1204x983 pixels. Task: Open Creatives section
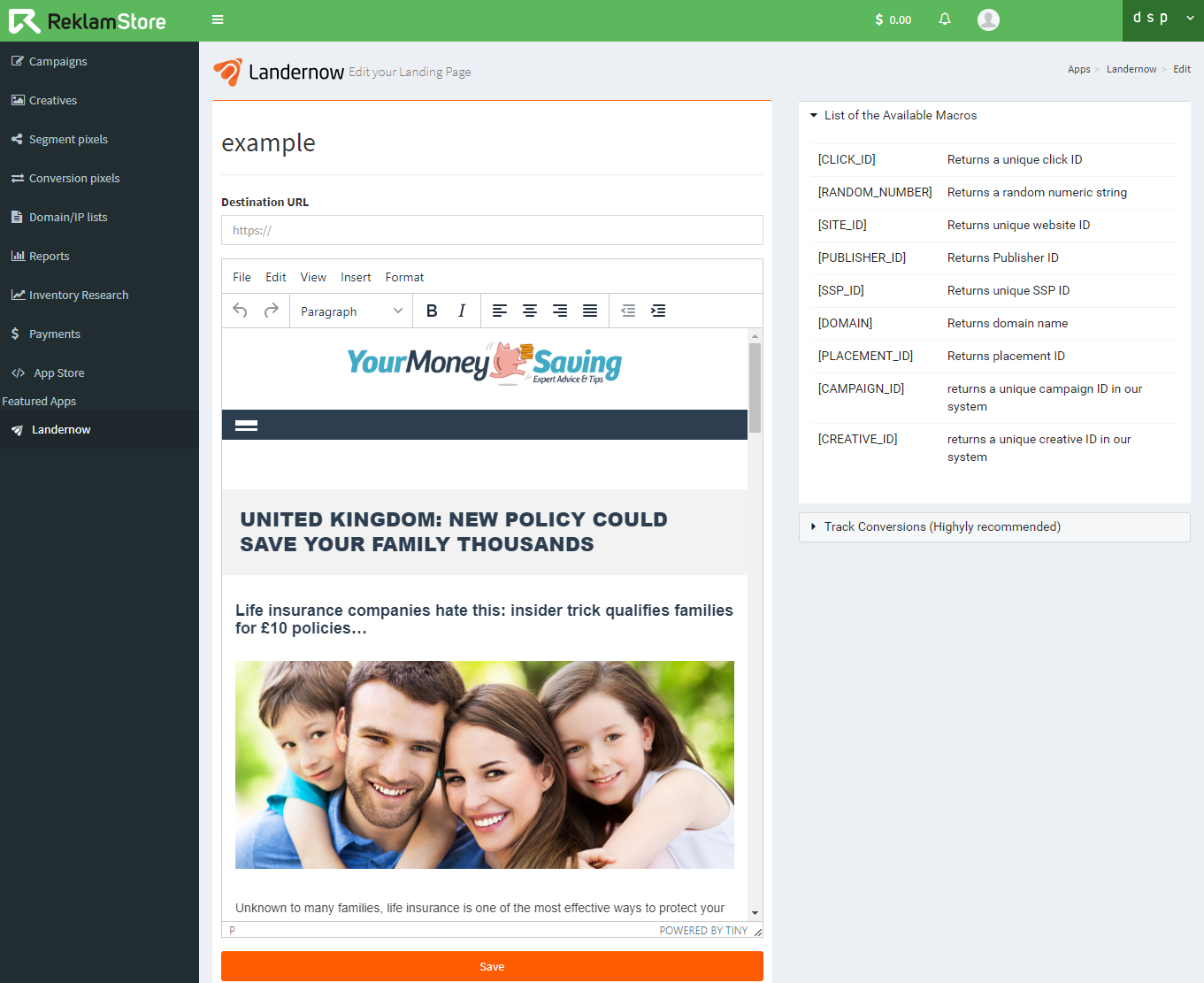click(53, 100)
